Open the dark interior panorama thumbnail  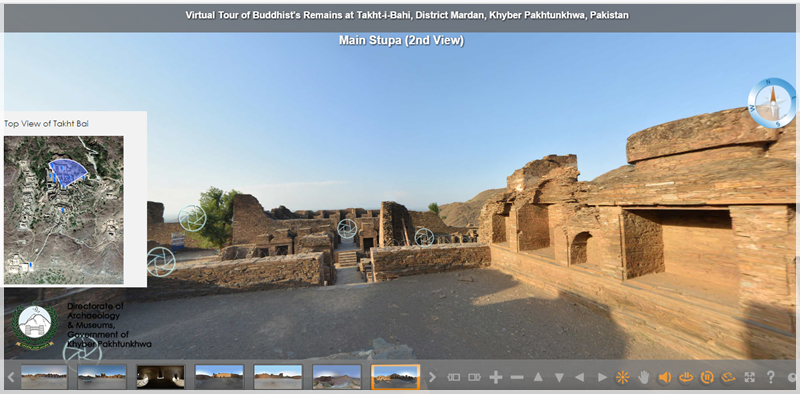click(x=161, y=377)
